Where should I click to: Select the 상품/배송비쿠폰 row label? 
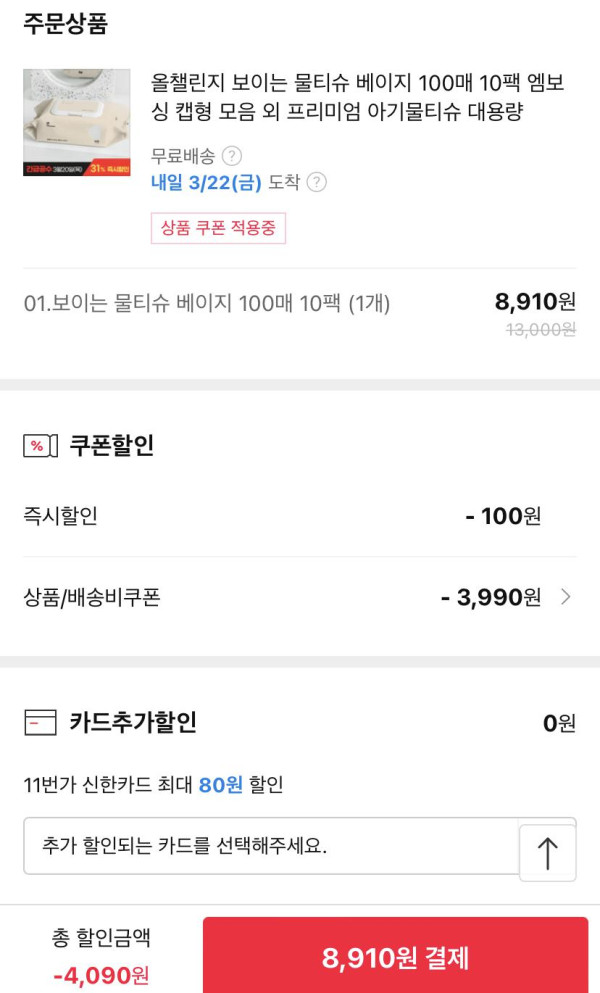[x=91, y=598]
